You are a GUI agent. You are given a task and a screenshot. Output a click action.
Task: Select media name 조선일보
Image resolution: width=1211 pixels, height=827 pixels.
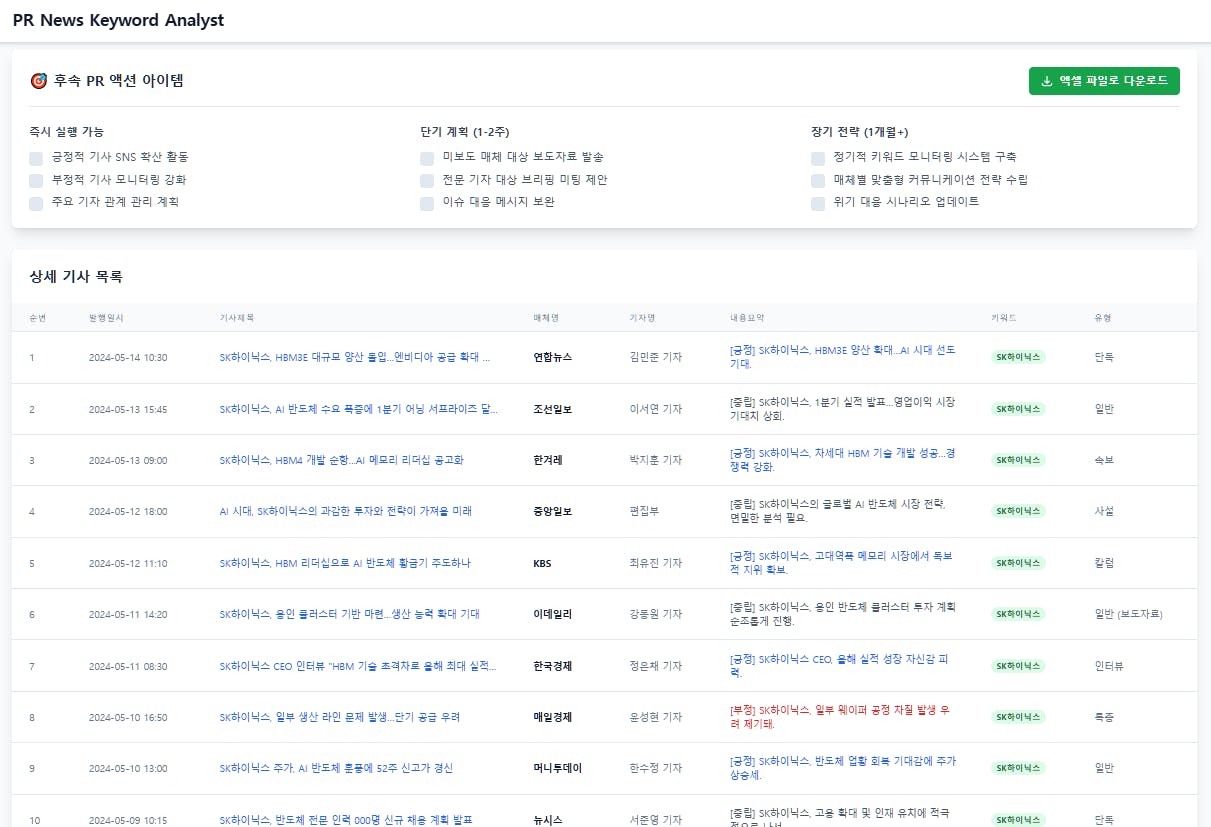click(553, 409)
